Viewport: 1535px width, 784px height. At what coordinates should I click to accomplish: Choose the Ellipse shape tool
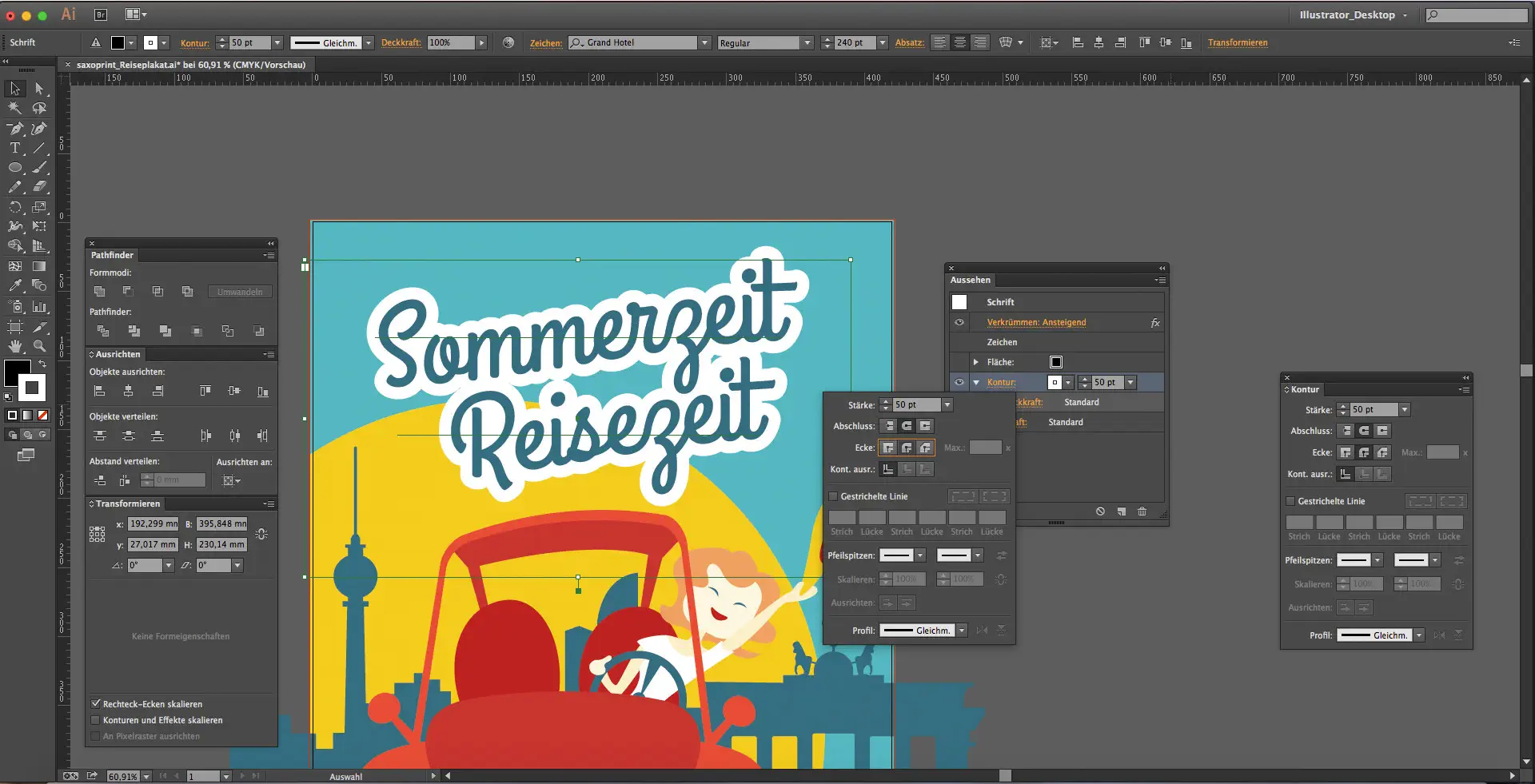pos(14,168)
